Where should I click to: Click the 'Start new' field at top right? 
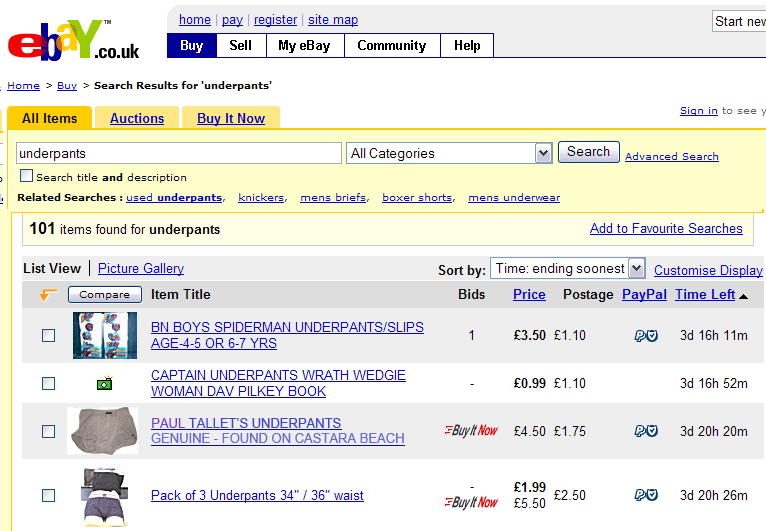739,21
